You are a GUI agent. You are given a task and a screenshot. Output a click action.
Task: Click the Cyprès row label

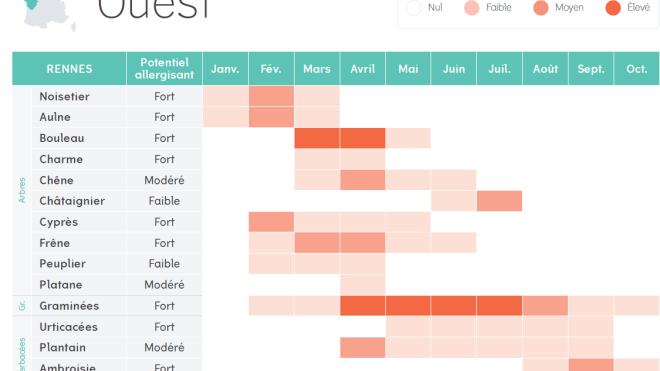tap(59, 222)
